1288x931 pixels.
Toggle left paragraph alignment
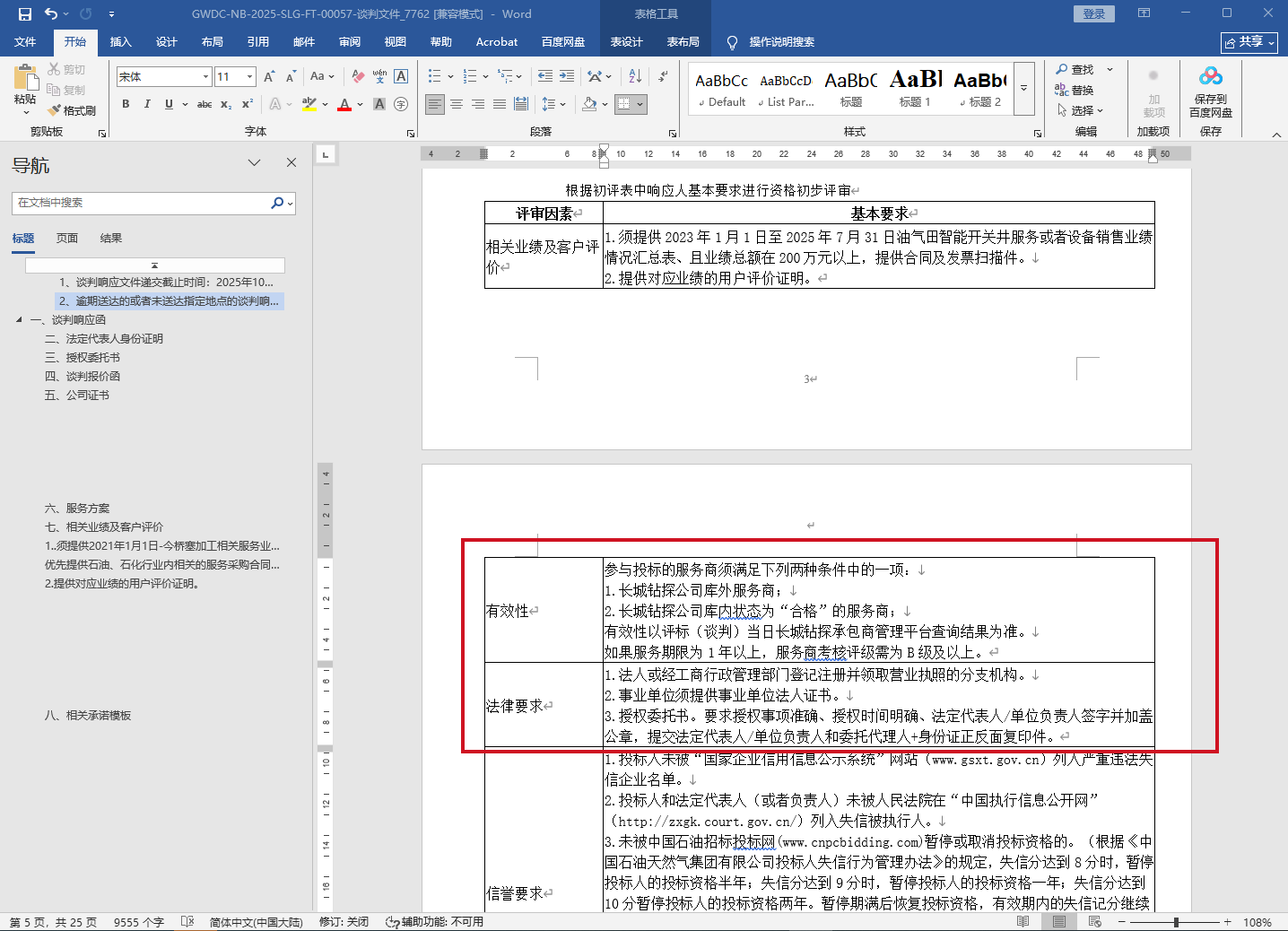(435, 104)
